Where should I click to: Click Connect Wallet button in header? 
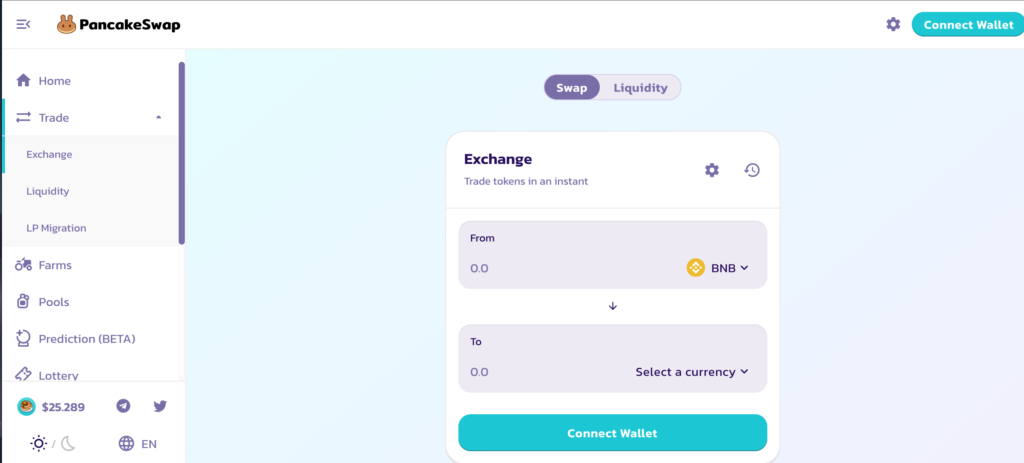click(967, 24)
